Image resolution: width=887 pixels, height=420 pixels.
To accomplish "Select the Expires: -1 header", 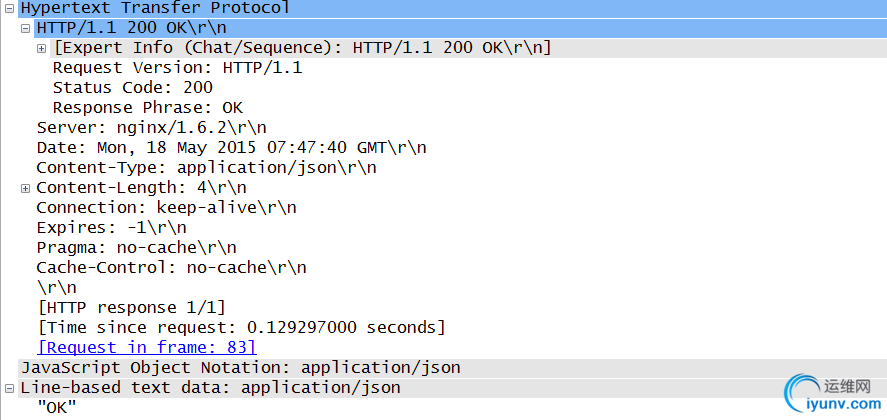I will (x=111, y=228).
